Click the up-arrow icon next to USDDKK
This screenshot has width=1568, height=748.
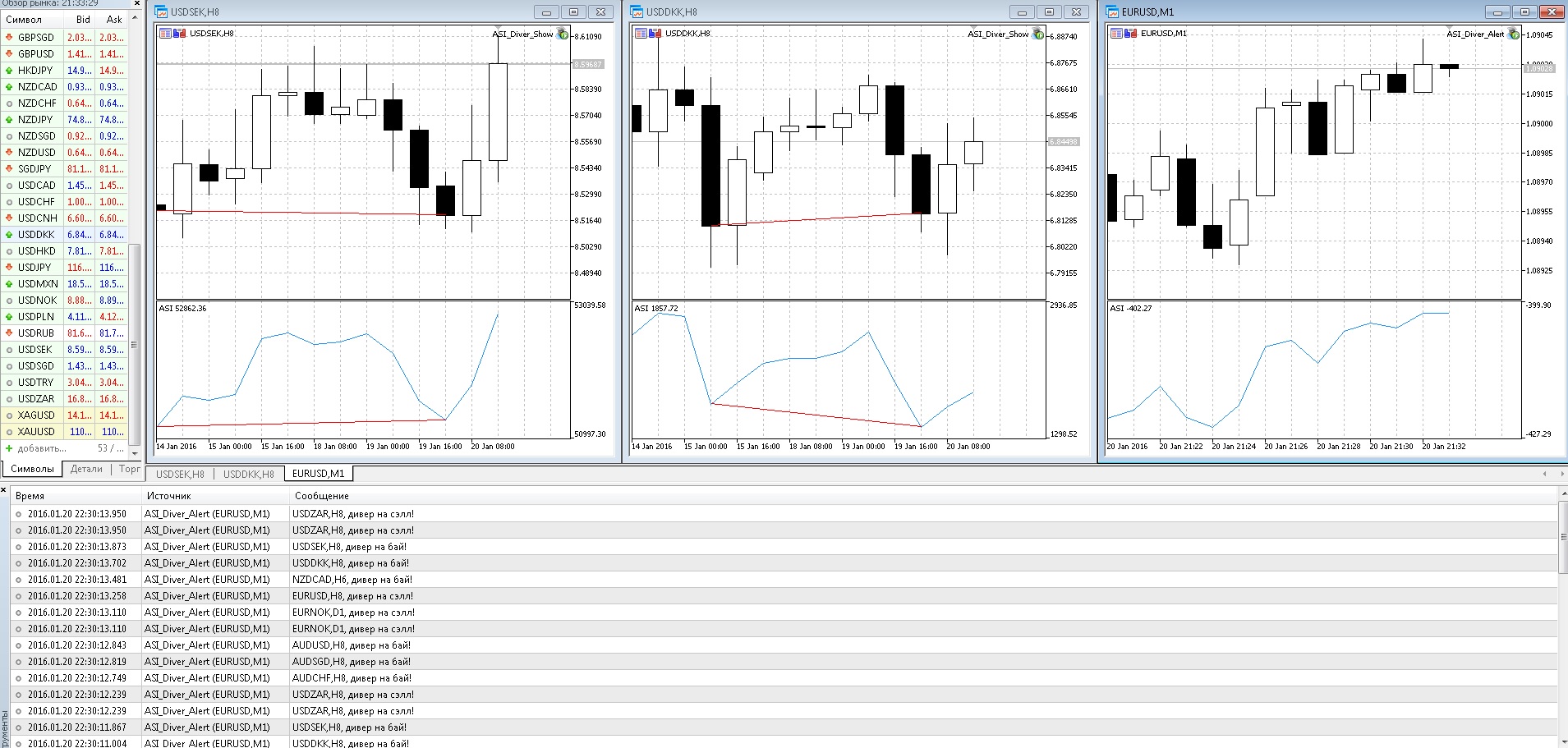pyautogui.click(x=9, y=235)
